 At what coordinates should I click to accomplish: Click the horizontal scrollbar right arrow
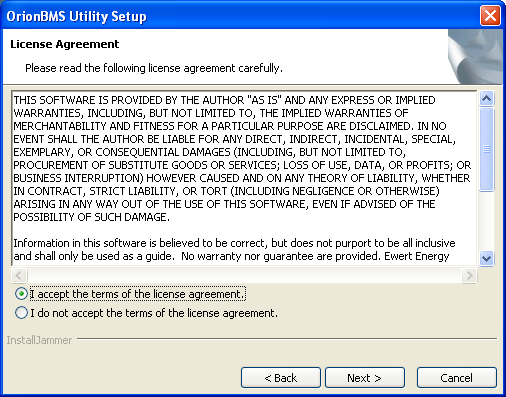(x=469, y=275)
